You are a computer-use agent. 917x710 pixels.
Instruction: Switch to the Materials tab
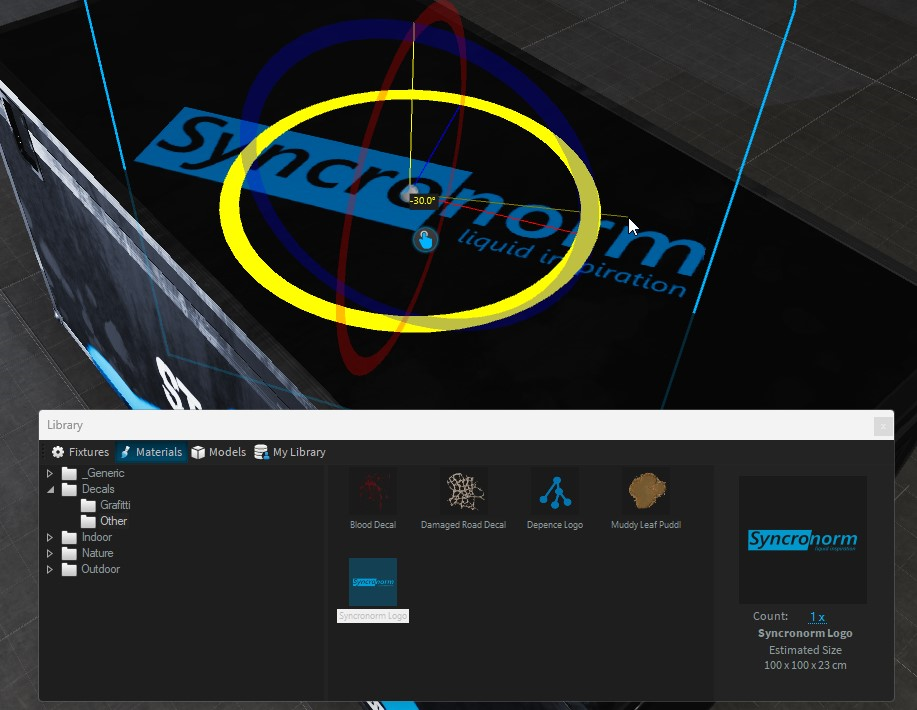151,452
